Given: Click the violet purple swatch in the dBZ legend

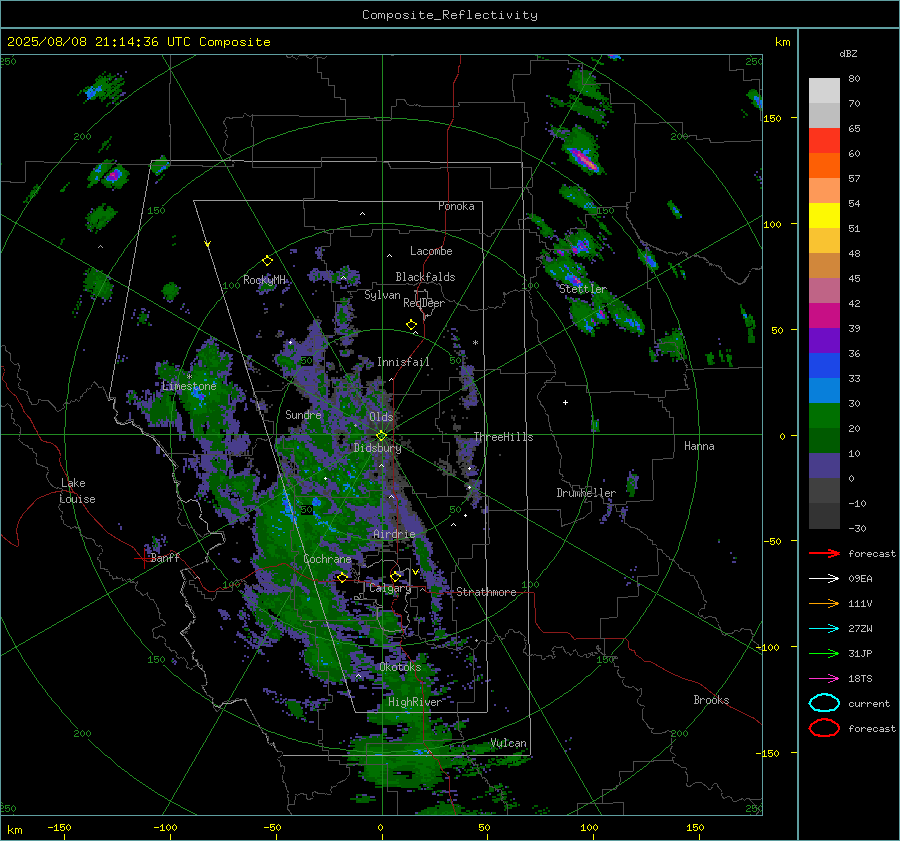Looking at the screenshot, I should 824,341.
